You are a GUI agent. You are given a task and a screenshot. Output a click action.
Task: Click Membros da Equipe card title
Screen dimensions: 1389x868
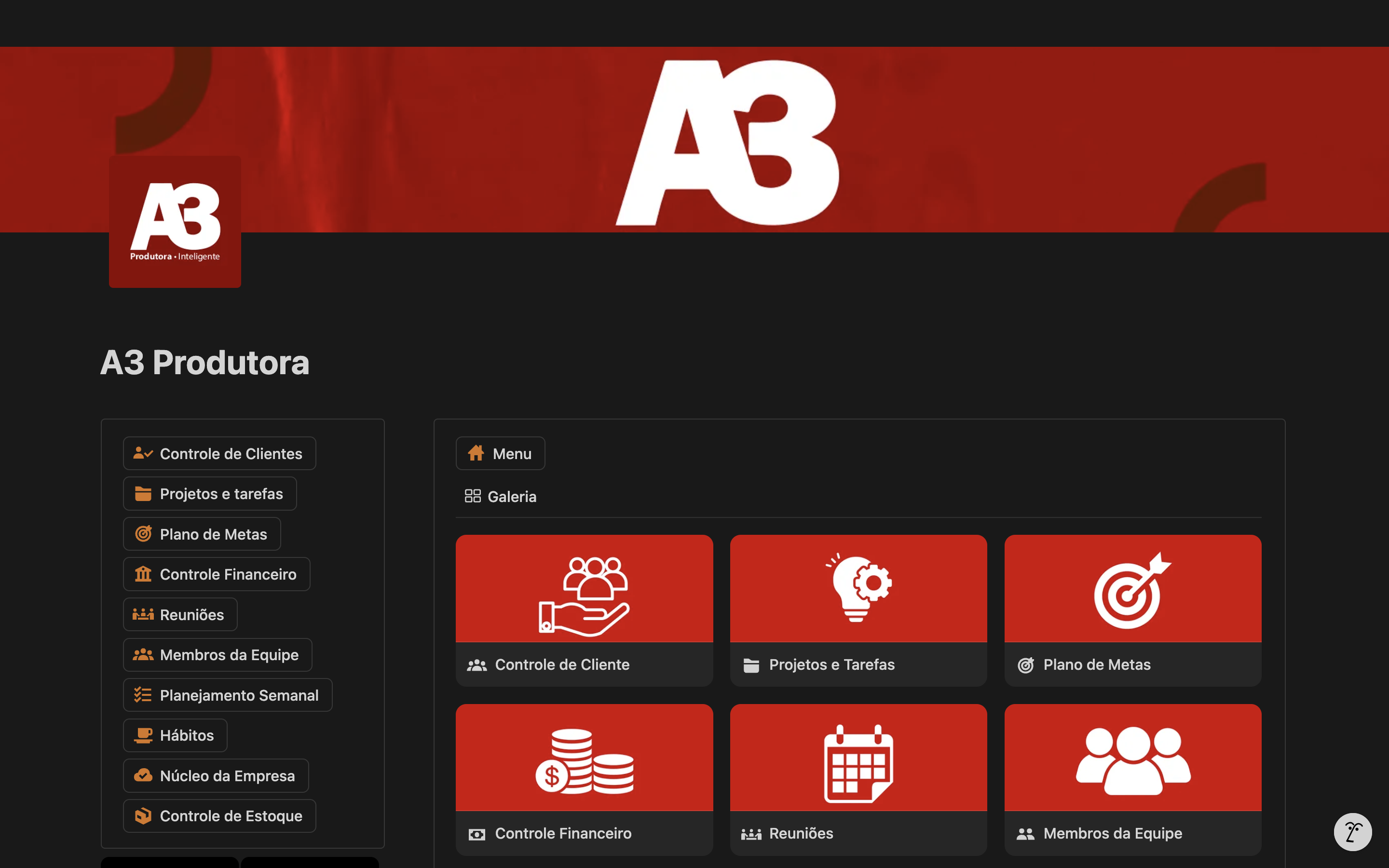1112,834
